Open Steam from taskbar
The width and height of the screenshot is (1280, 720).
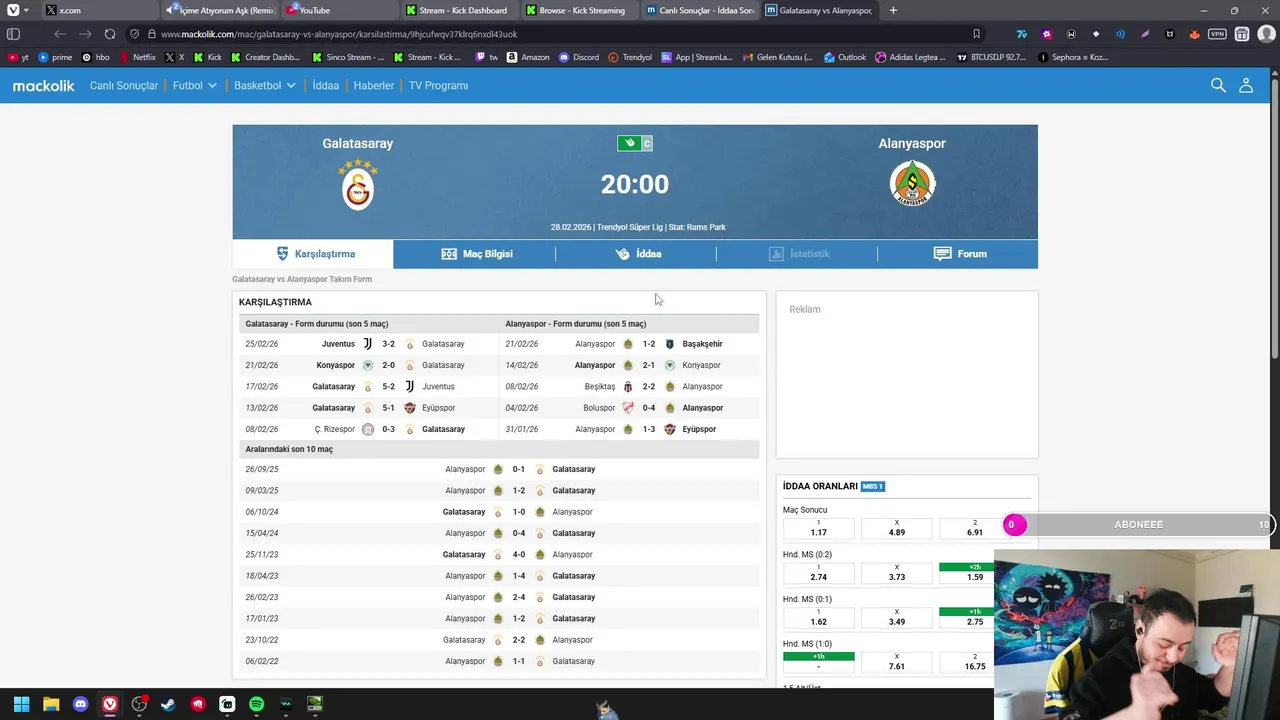(168, 704)
